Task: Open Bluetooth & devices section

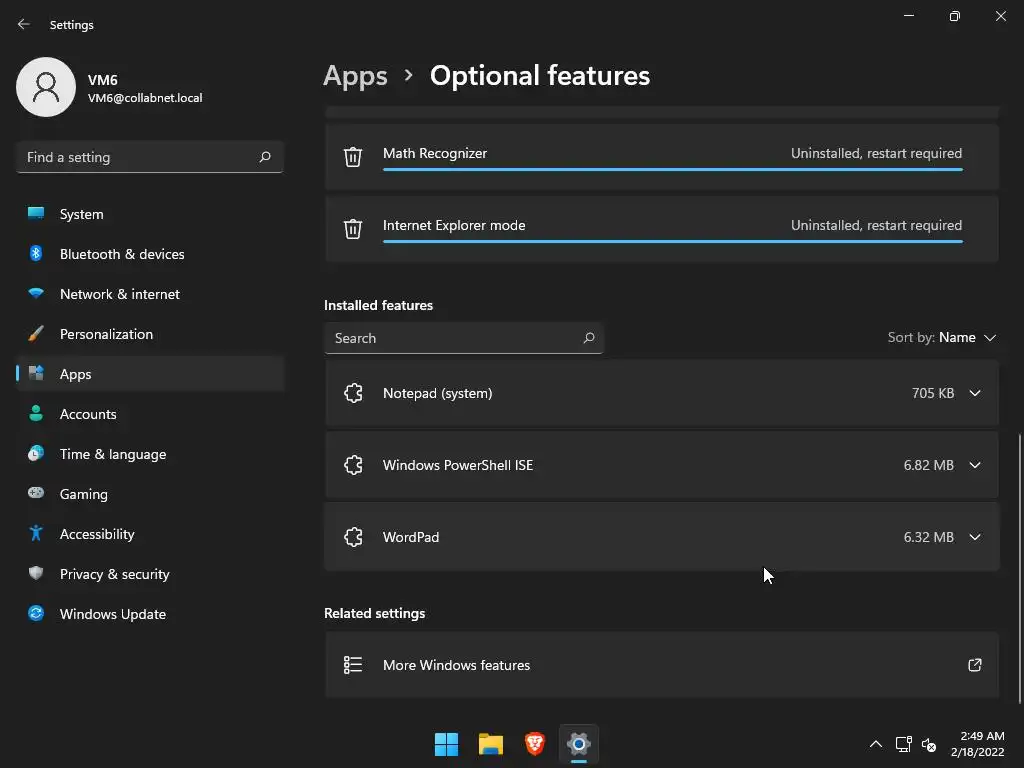Action: [122, 254]
